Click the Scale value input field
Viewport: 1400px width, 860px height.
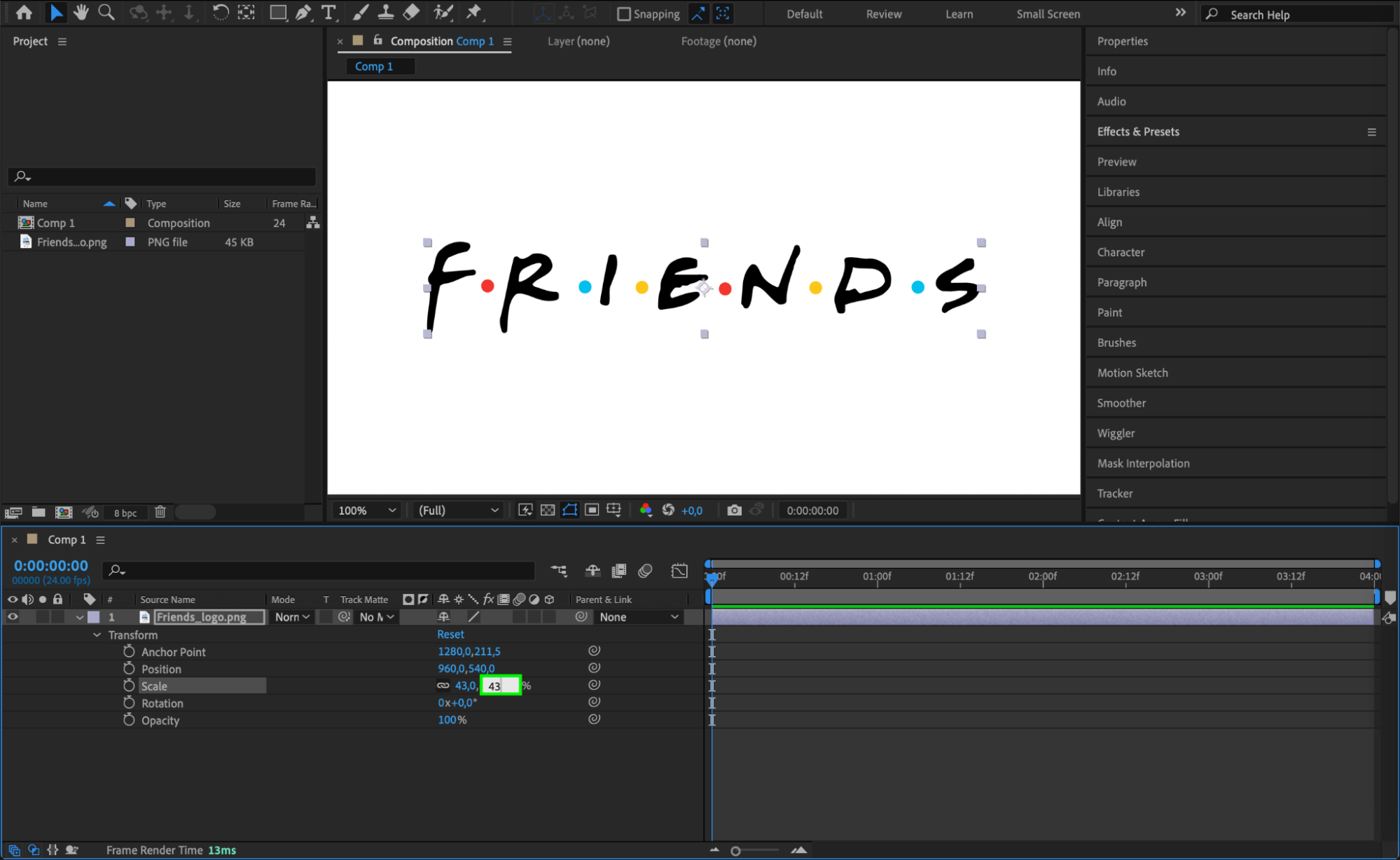click(x=501, y=686)
